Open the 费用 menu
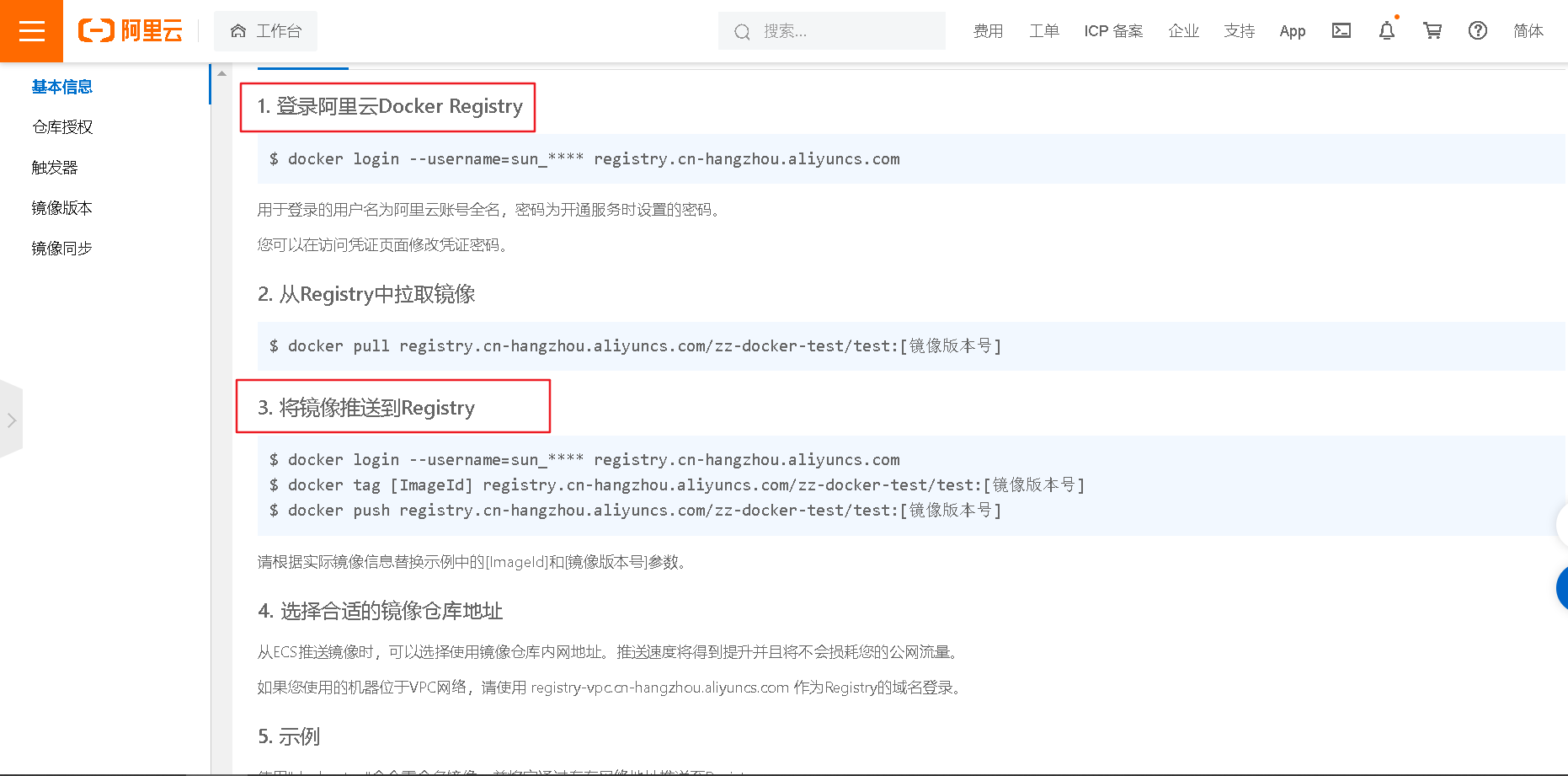The image size is (1568, 776). pos(988,31)
